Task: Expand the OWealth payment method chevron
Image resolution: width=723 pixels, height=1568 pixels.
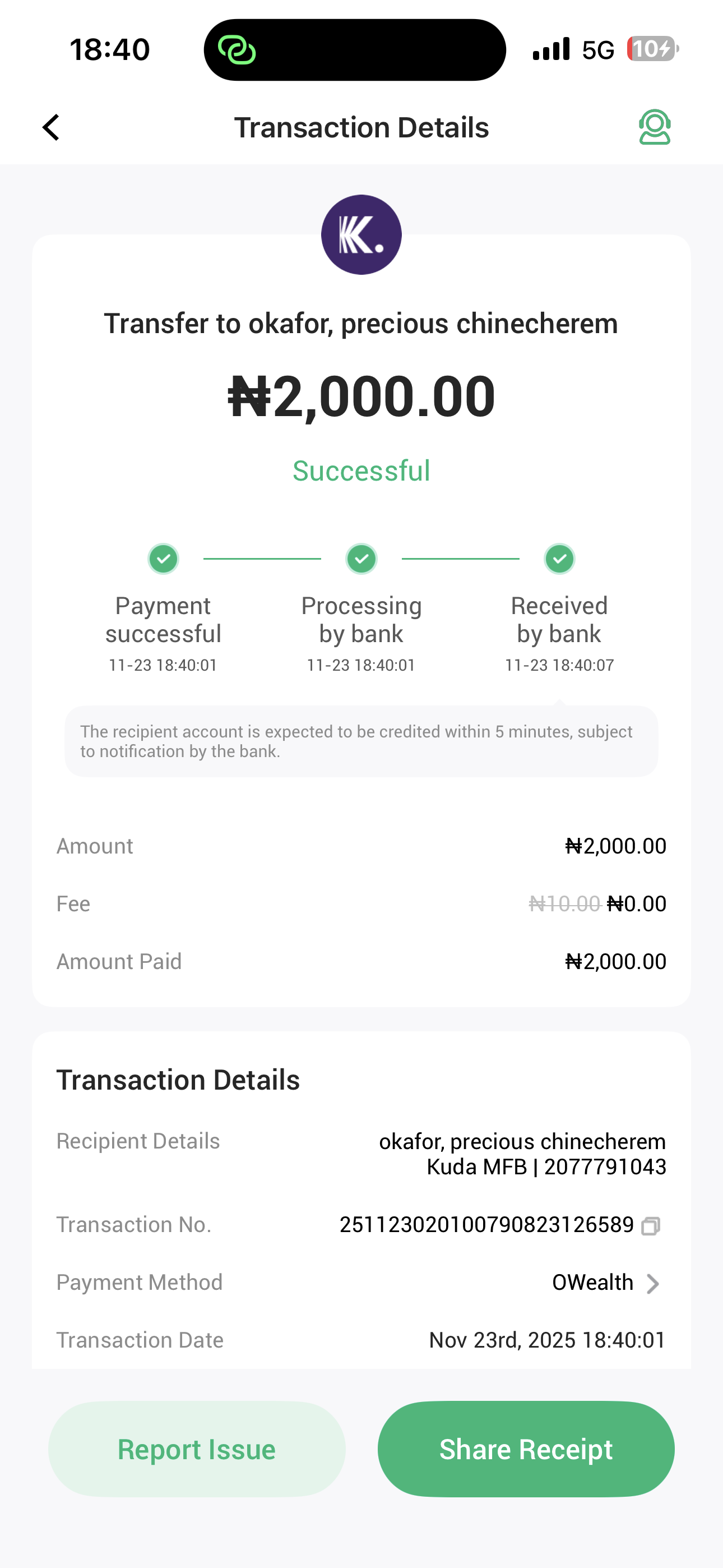Action: coord(652,1283)
